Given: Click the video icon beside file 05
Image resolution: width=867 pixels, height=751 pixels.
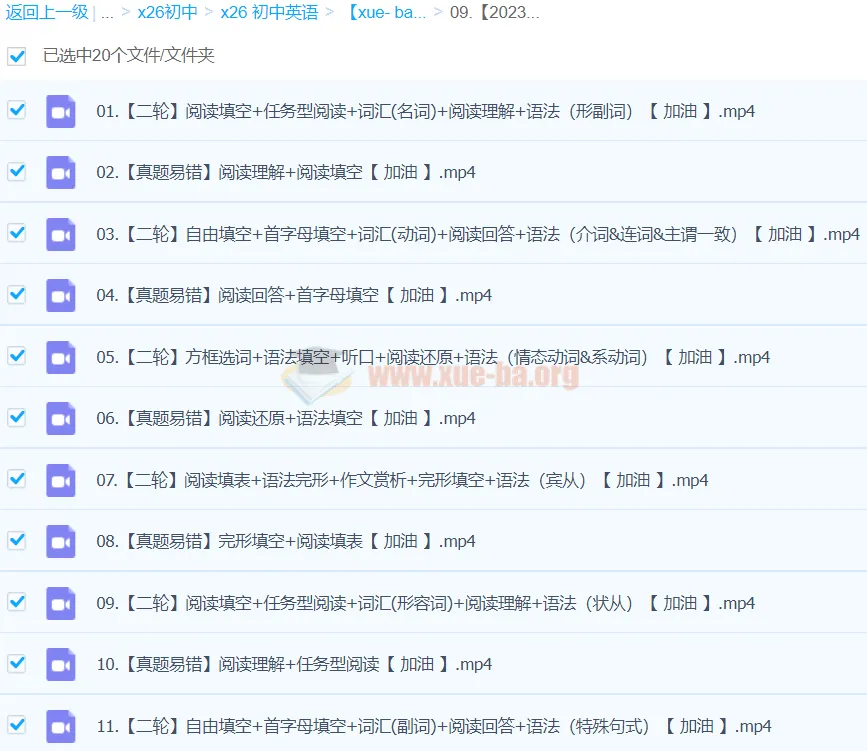Looking at the screenshot, I should click(x=61, y=357).
